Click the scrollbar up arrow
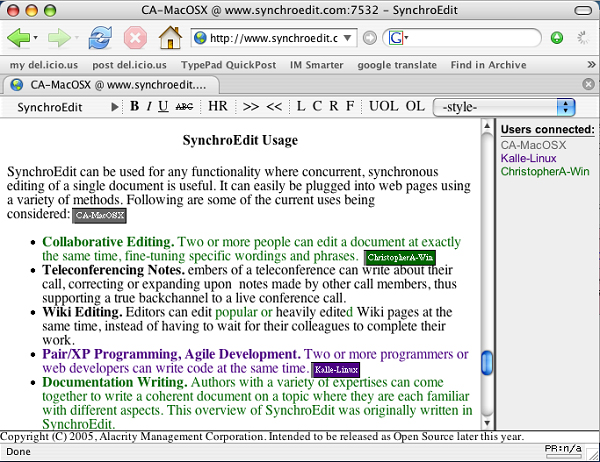 (487, 125)
